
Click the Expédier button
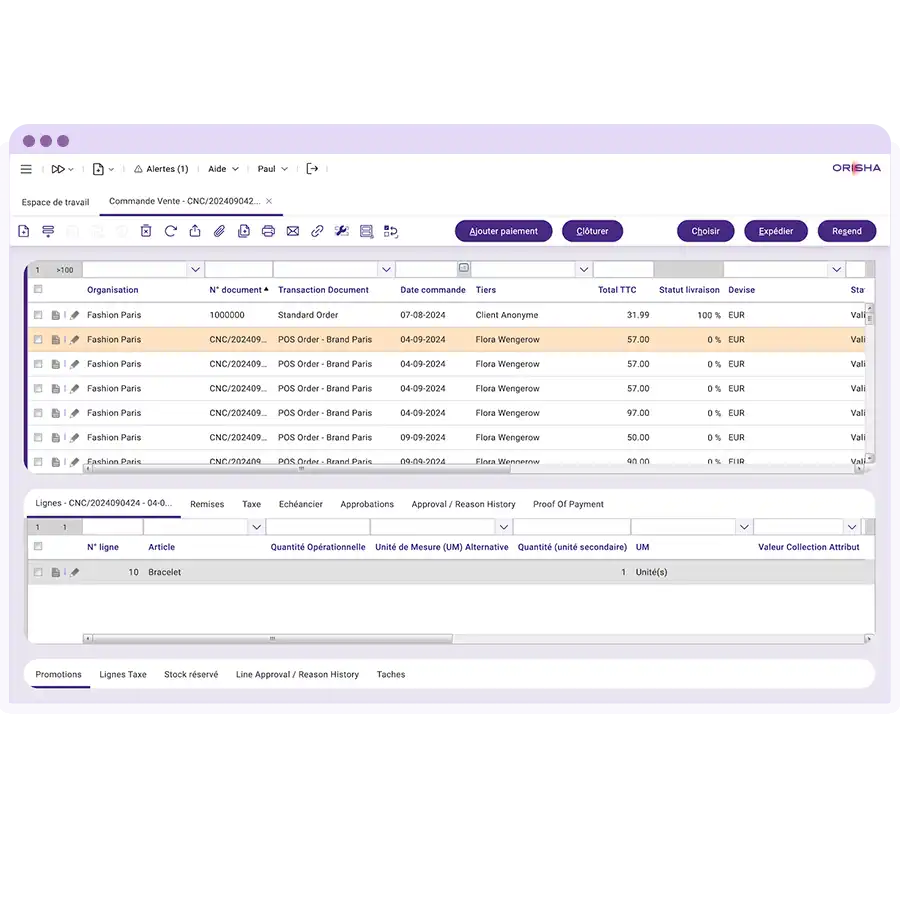tap(776, 231)
